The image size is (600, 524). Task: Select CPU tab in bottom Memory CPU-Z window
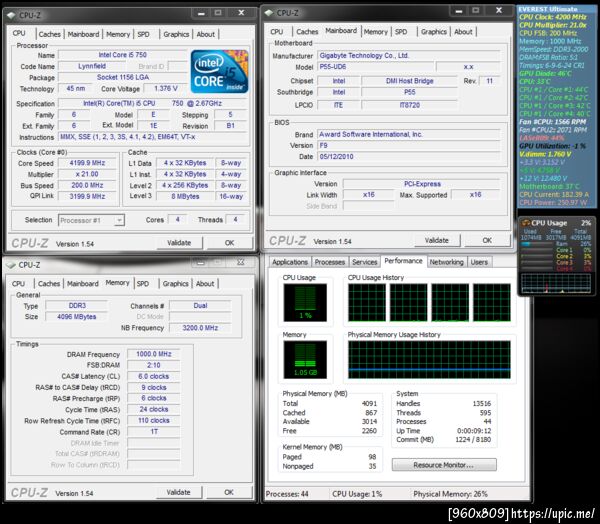tap(18, 284)
